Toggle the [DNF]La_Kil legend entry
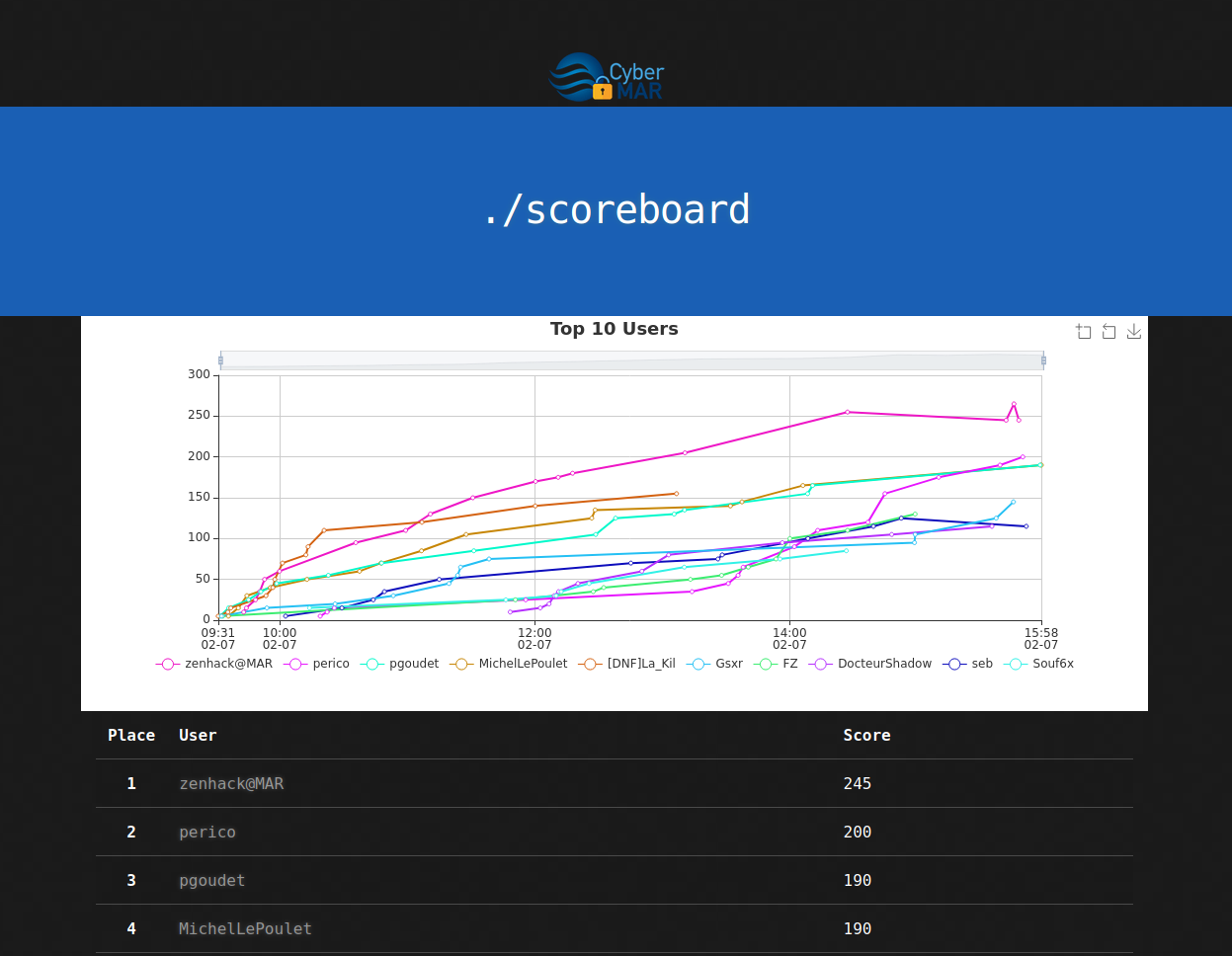 pyautogui.click(x=627, y=664)
